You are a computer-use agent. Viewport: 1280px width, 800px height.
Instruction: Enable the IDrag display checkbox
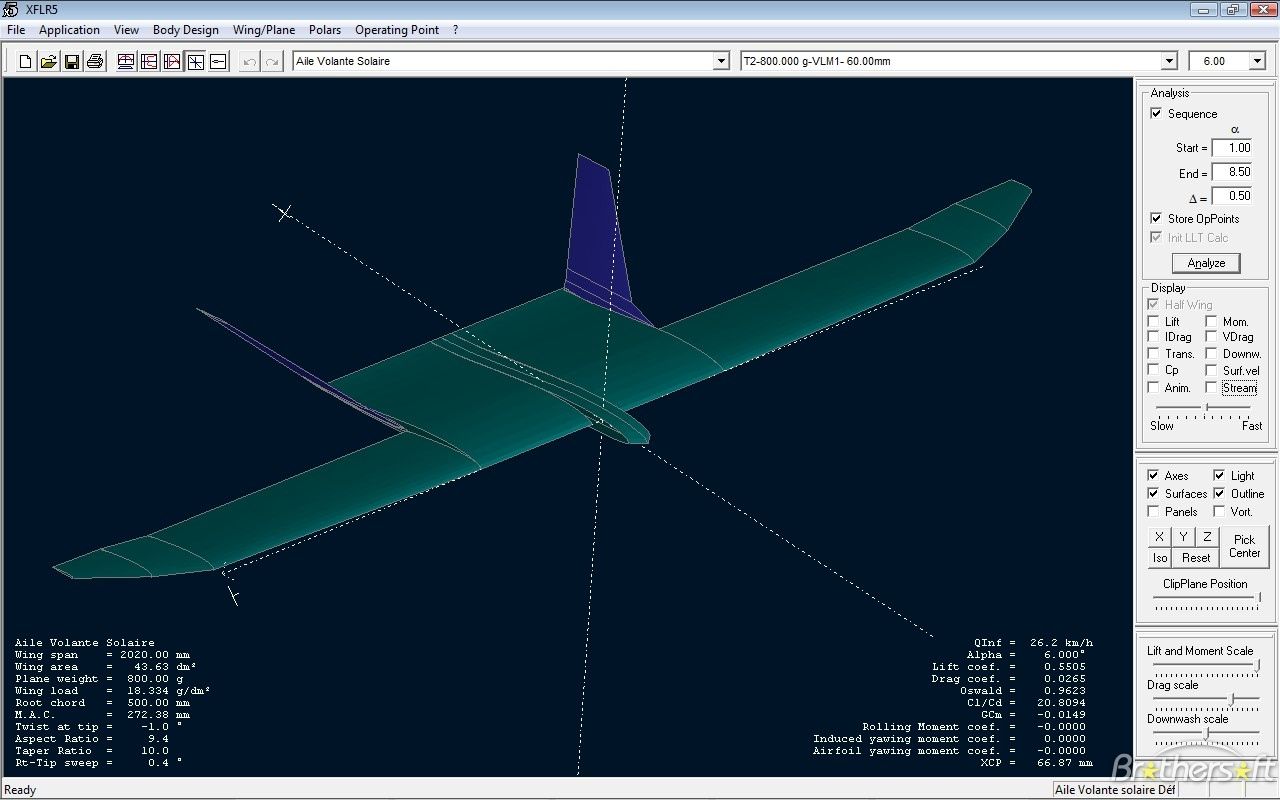pos(1154,338)
